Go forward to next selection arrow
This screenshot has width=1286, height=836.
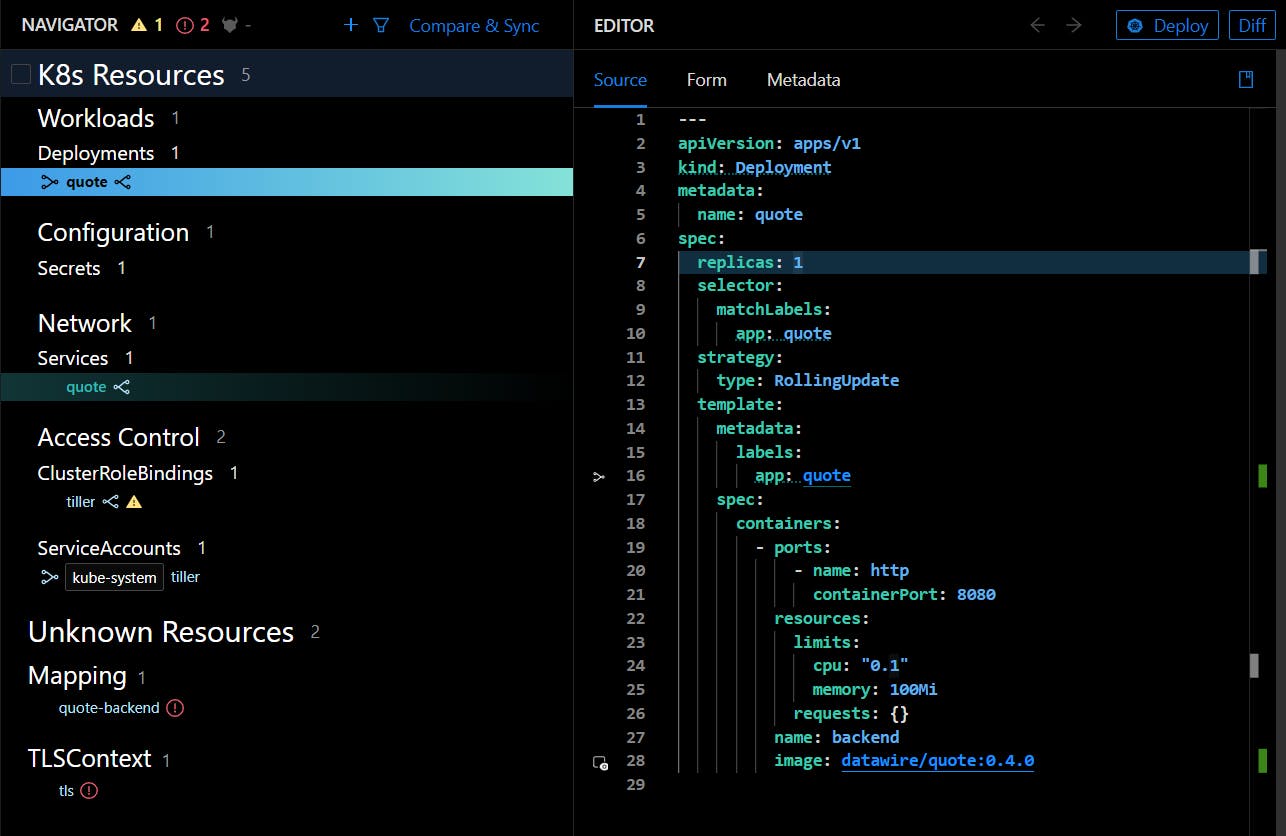coord(1074,25)
